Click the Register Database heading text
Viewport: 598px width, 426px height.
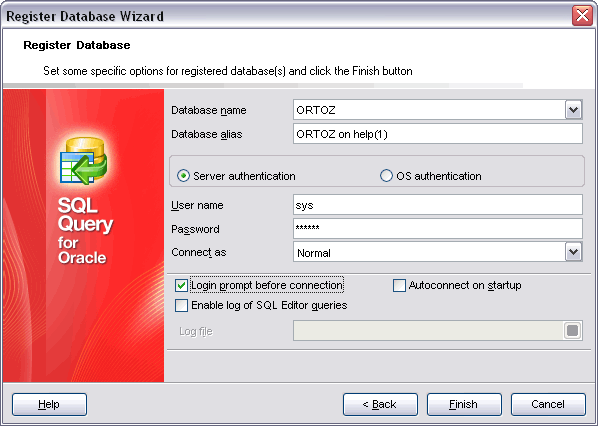pyautogui.click(x=77, y=45)
